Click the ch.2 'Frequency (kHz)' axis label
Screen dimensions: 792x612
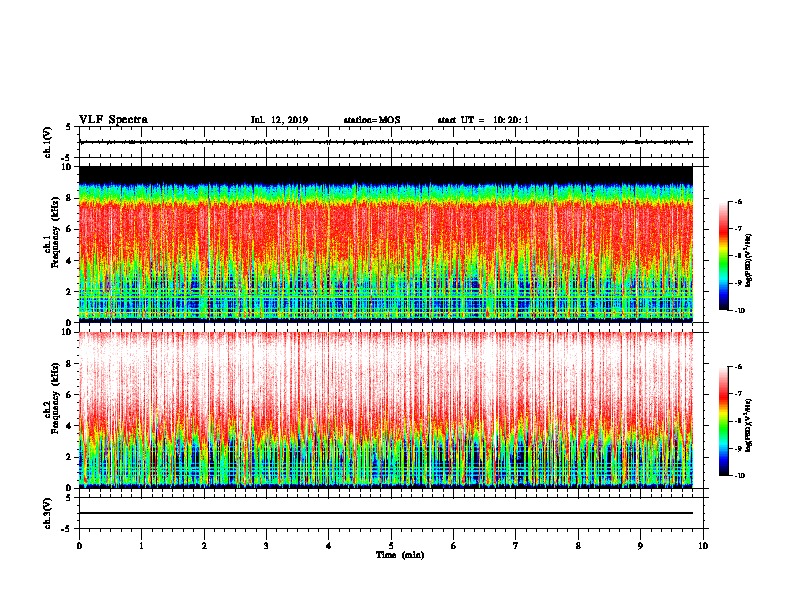coord(55,398)
